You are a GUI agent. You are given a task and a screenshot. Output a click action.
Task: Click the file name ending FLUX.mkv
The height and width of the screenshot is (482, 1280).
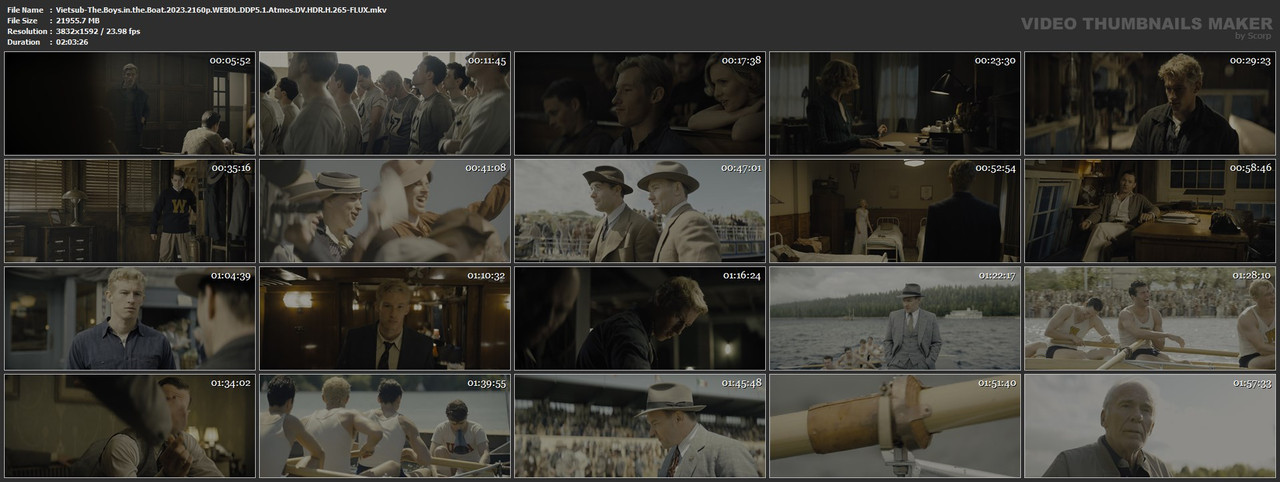(x=222, y=9)
